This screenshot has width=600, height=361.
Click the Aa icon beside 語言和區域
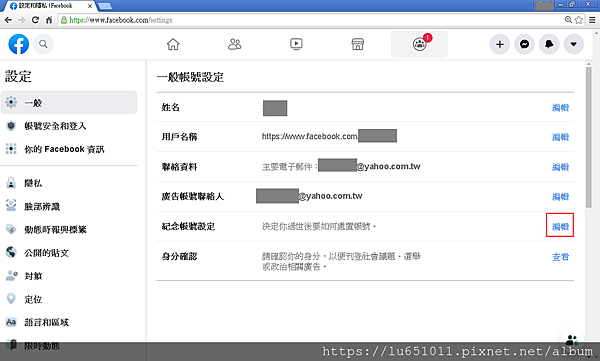11,322
